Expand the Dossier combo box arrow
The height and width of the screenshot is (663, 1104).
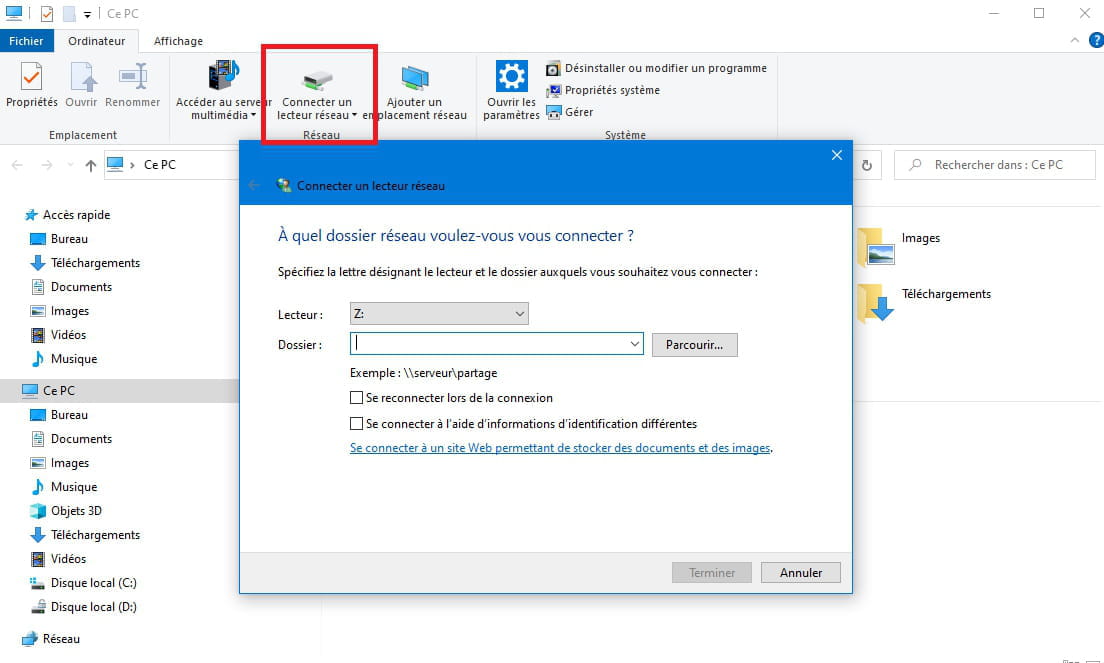pyautogui.click(x=634, y=343)
